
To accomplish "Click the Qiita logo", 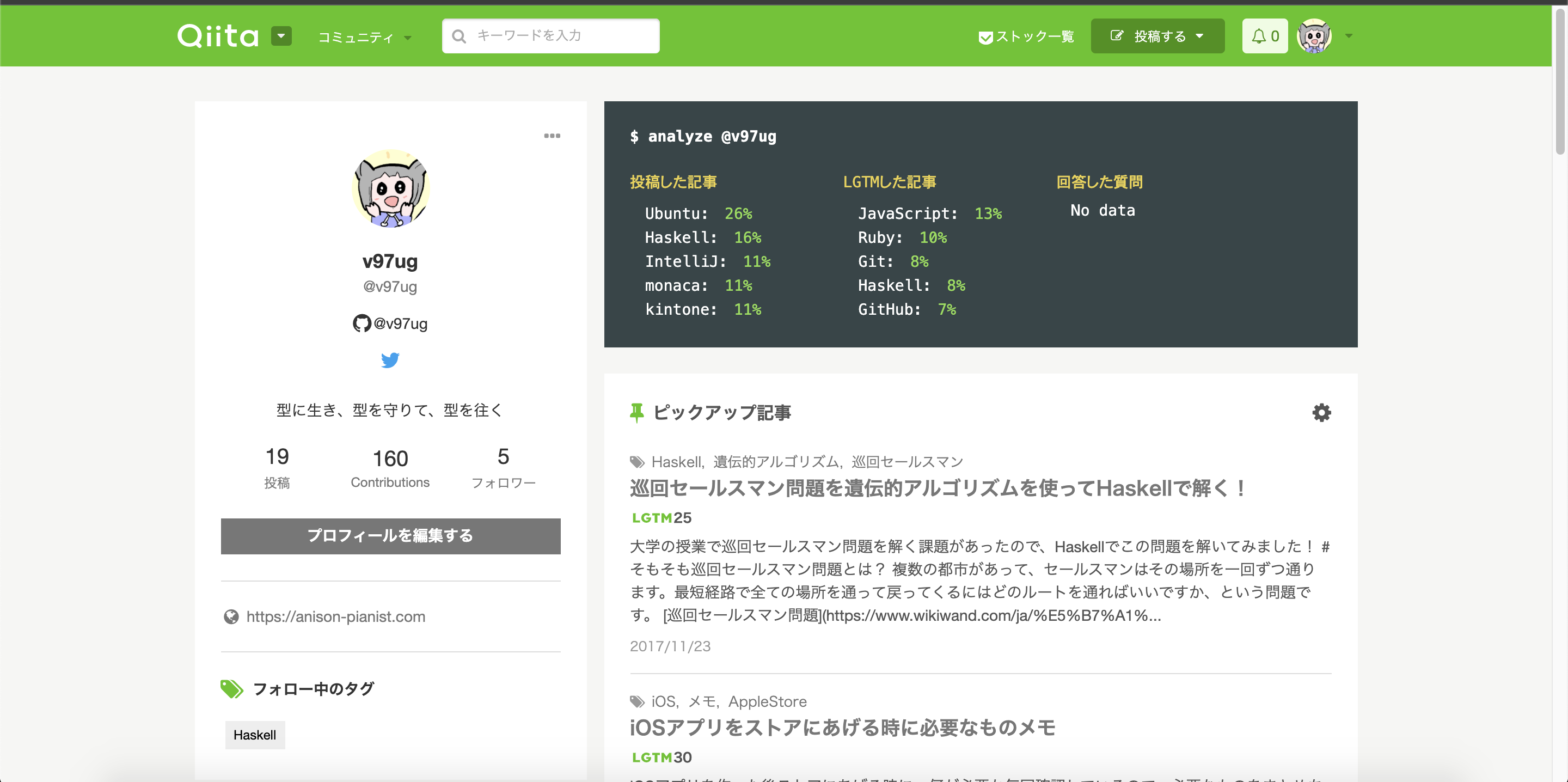I will pyautogui.click(x=217, y=36).
